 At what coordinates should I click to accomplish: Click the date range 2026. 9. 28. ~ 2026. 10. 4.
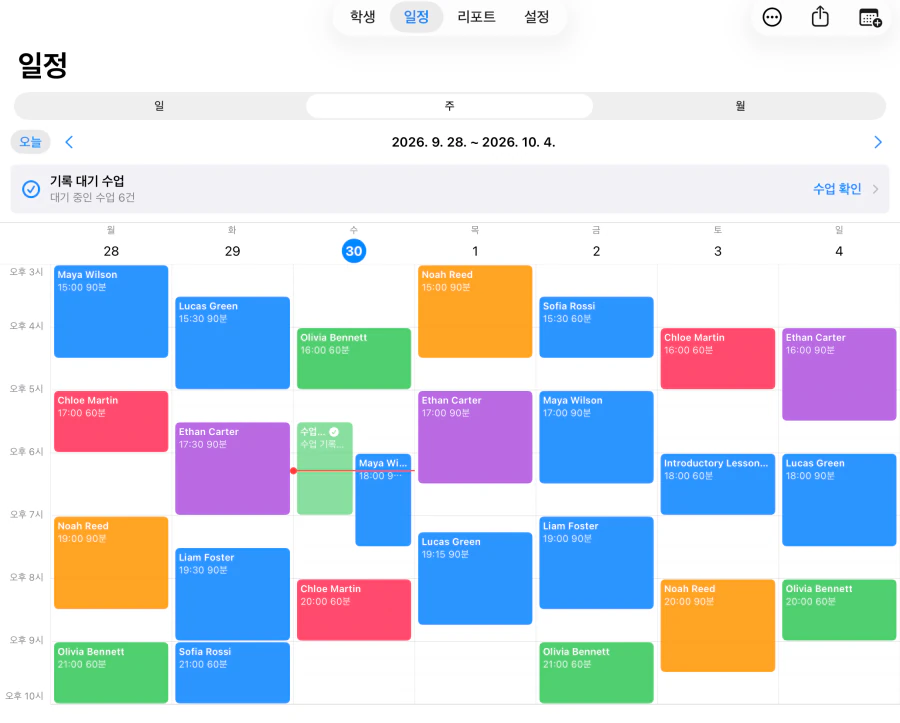pos(474,142)
